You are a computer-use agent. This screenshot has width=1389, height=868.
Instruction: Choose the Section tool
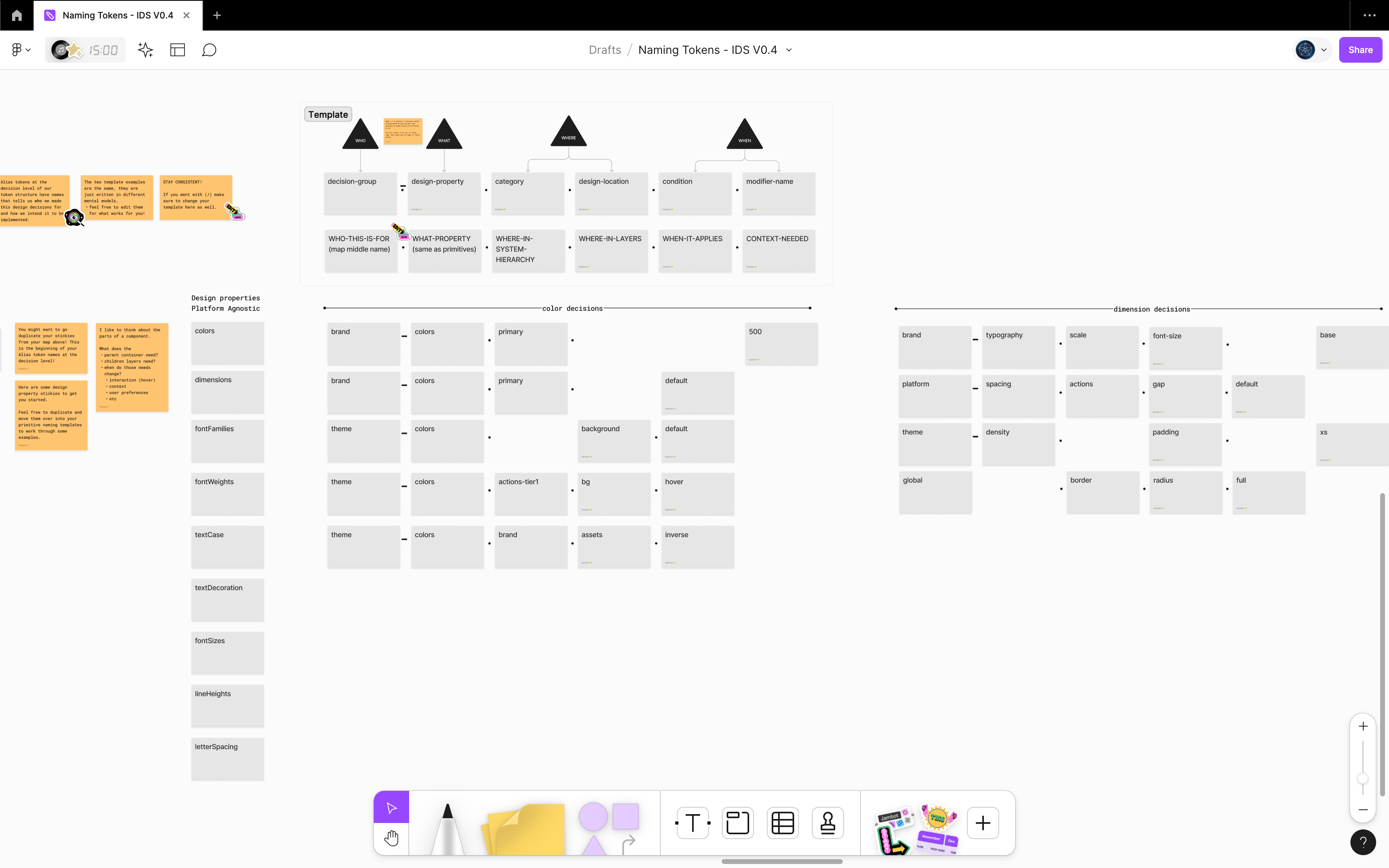coord(738,823)
